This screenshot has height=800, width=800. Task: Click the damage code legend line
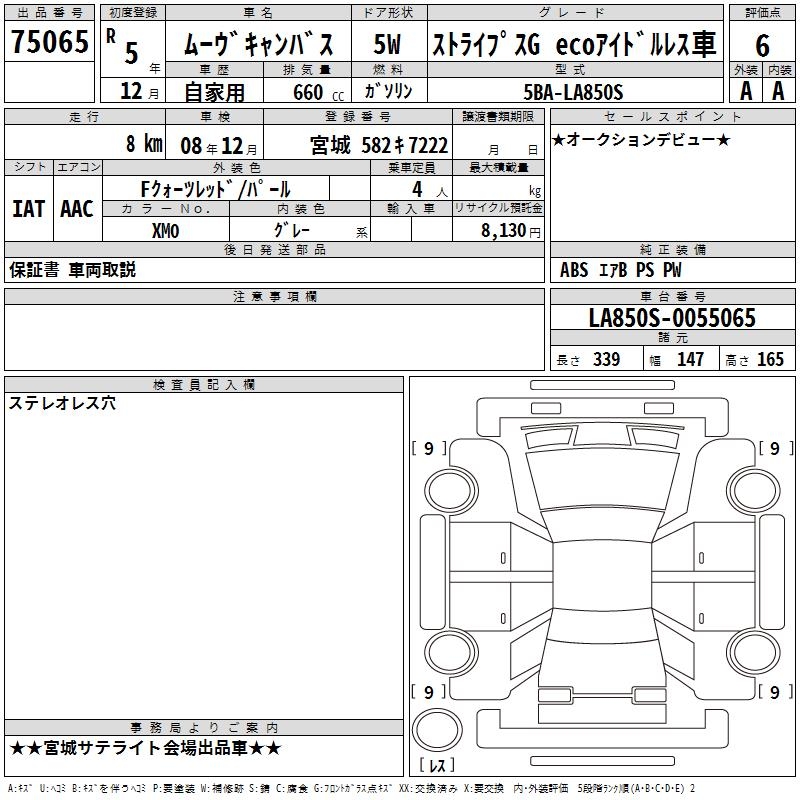[x=352, y=788]
